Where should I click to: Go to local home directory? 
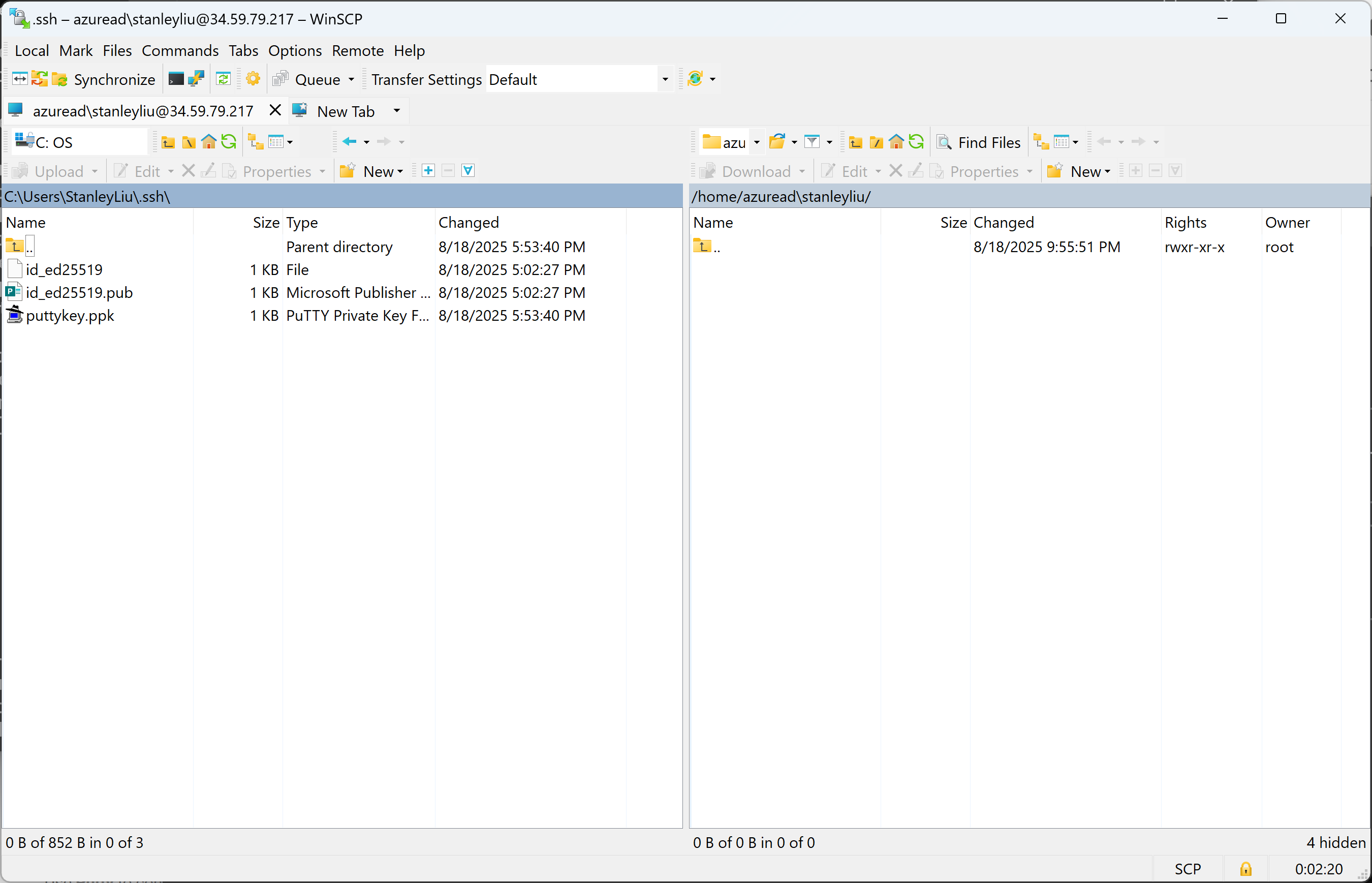[209, 141]
